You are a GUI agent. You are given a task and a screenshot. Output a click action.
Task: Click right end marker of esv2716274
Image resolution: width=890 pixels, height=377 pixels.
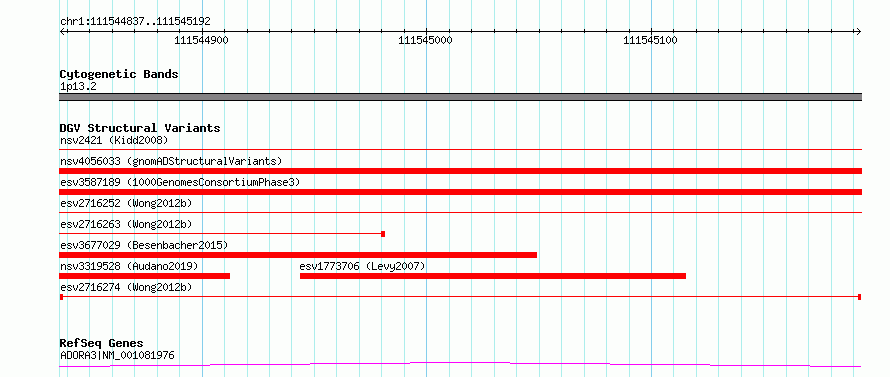coord(860,297)
